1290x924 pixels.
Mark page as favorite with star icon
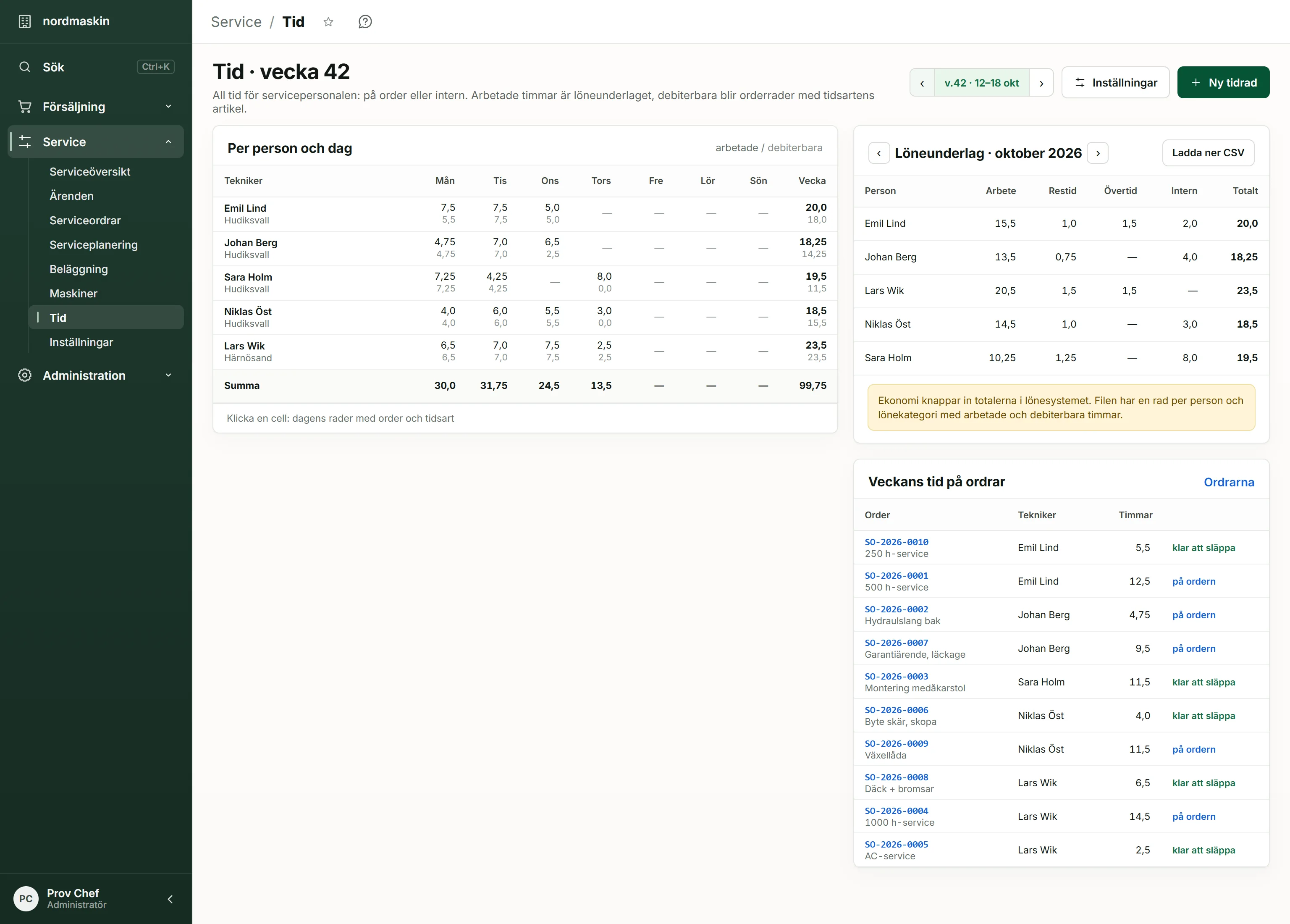[328, 21]
